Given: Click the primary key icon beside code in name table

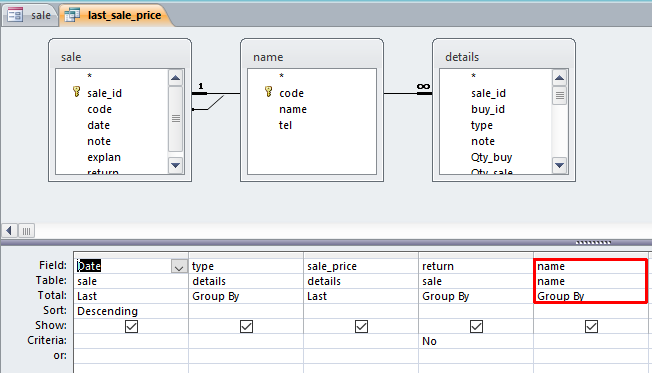Looking at the screenshot, I should [269, 92].
